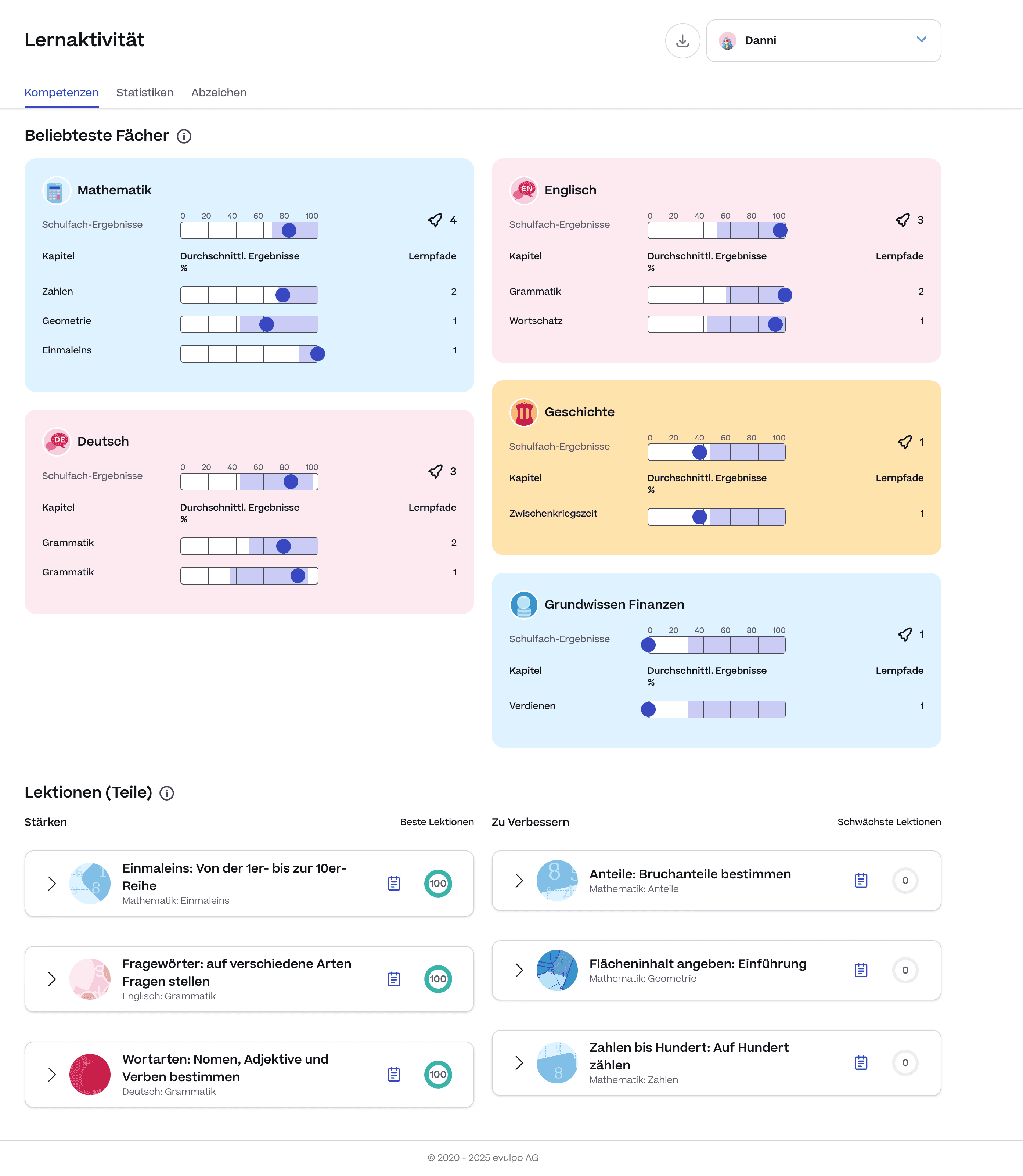Viewport: 1023px width, 1176px height.
Task: Click info icon next to Lektionen (Teile)
Action: 167,793
